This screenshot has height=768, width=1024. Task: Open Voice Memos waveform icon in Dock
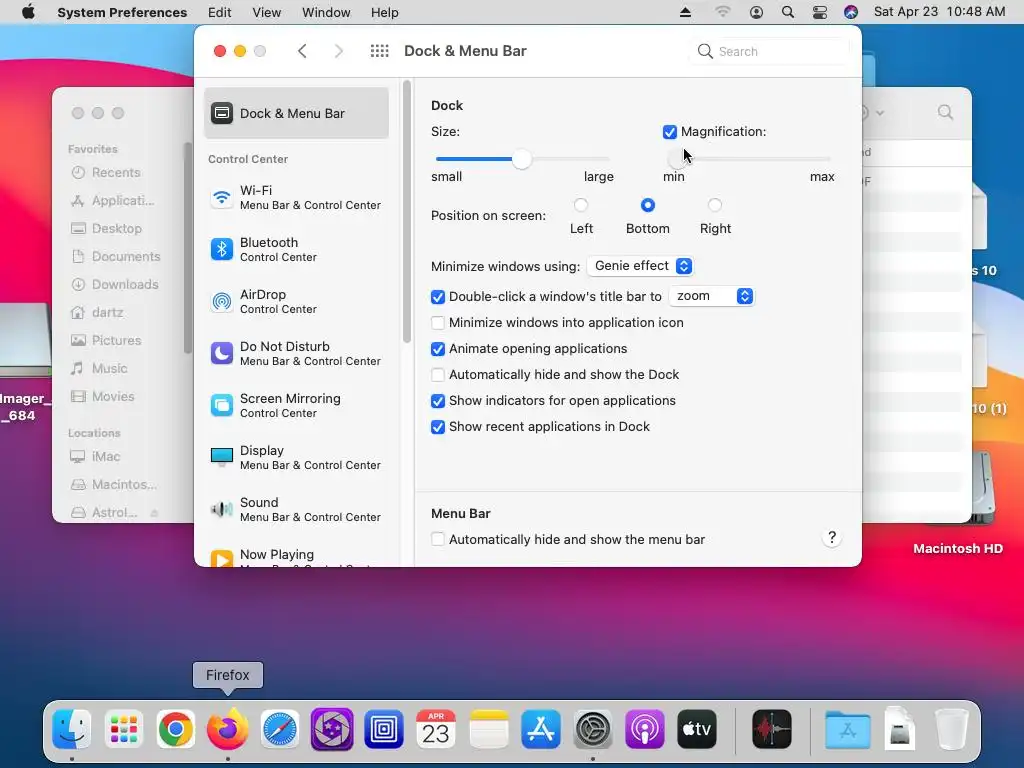(x=772, y=729)
